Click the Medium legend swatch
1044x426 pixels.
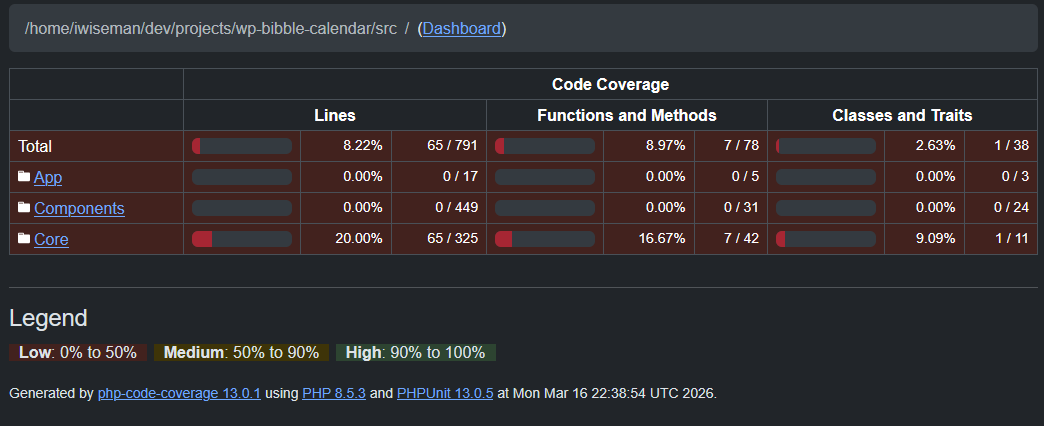242,353
